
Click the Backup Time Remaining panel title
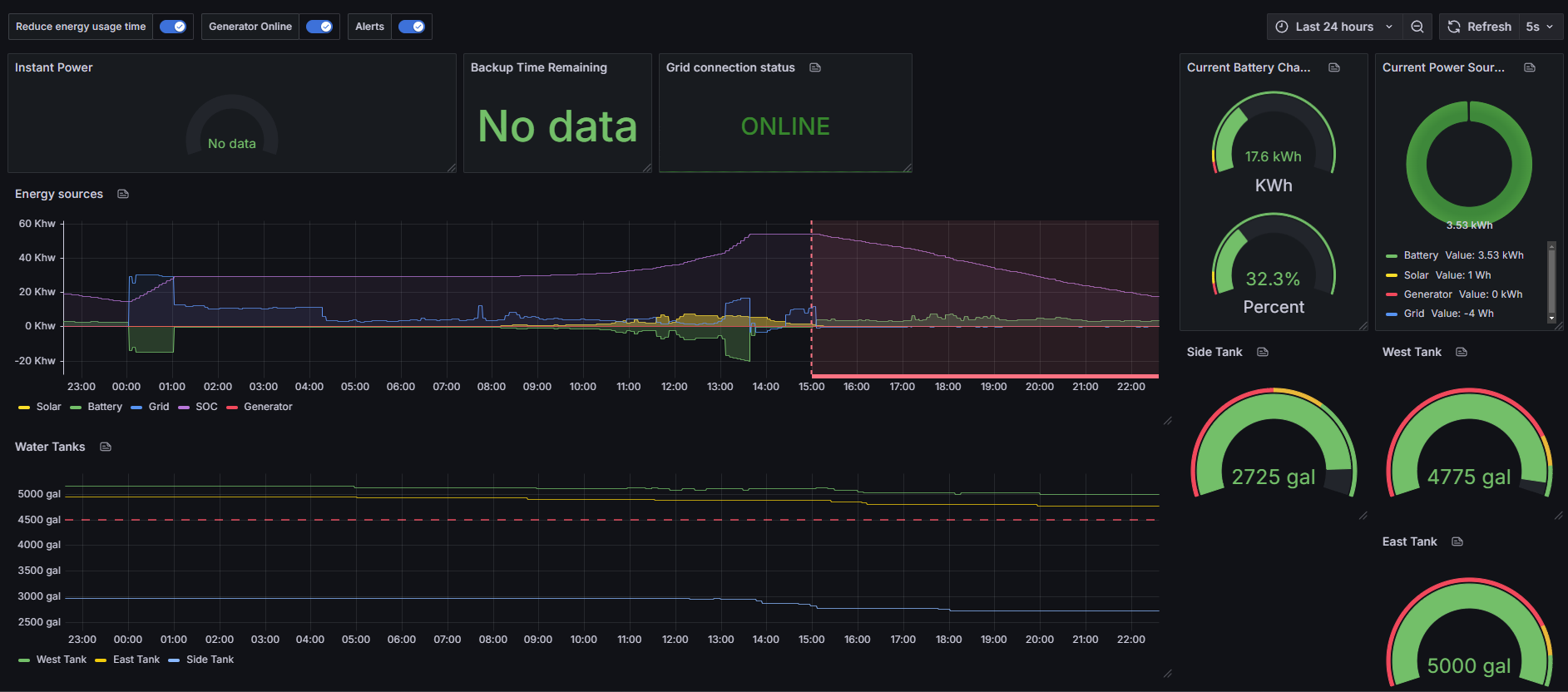point(539,67)
